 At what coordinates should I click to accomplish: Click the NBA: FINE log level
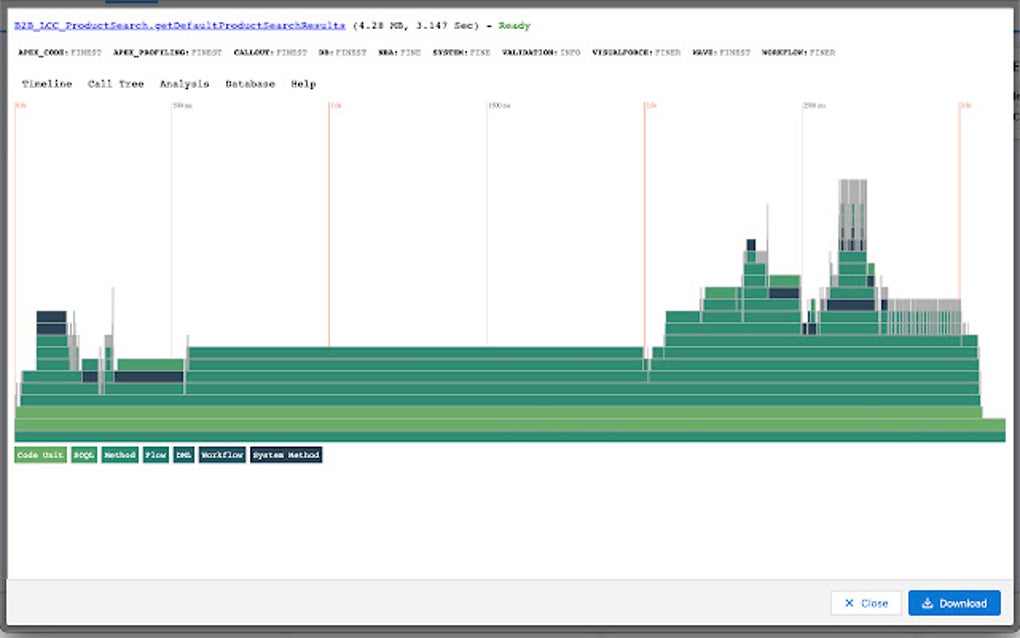399,53
